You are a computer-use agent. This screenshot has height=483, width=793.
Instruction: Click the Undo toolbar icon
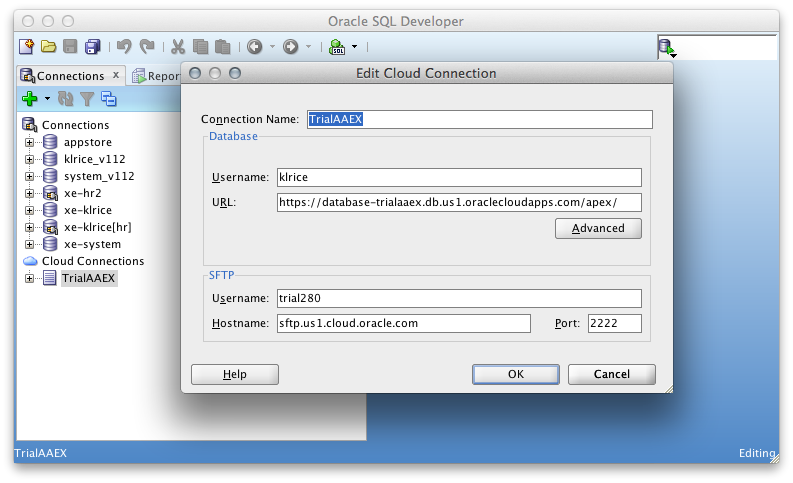click(x=124, y=47)
